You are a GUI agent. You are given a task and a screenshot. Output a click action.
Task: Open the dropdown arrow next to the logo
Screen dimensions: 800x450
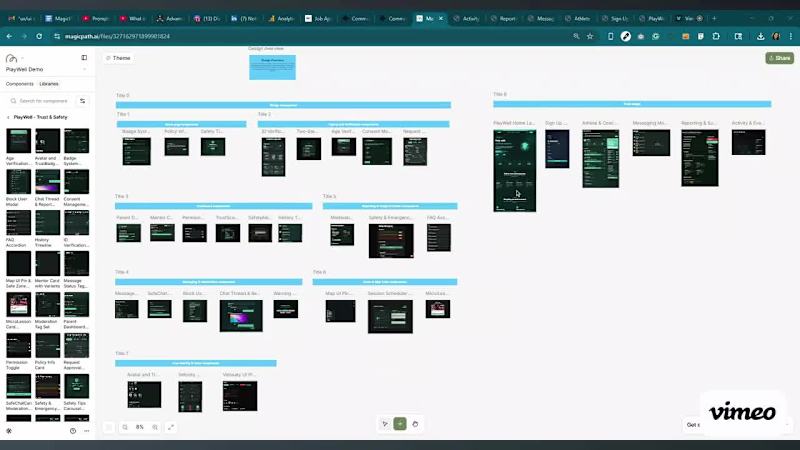click(x=22, y=58)
